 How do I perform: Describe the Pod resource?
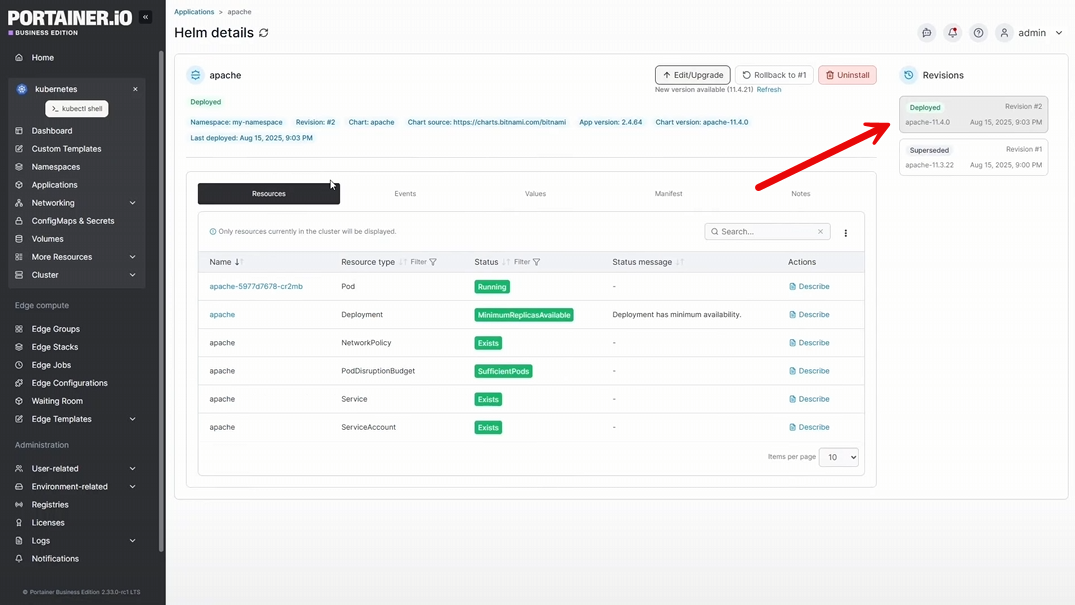click(809, 287)
